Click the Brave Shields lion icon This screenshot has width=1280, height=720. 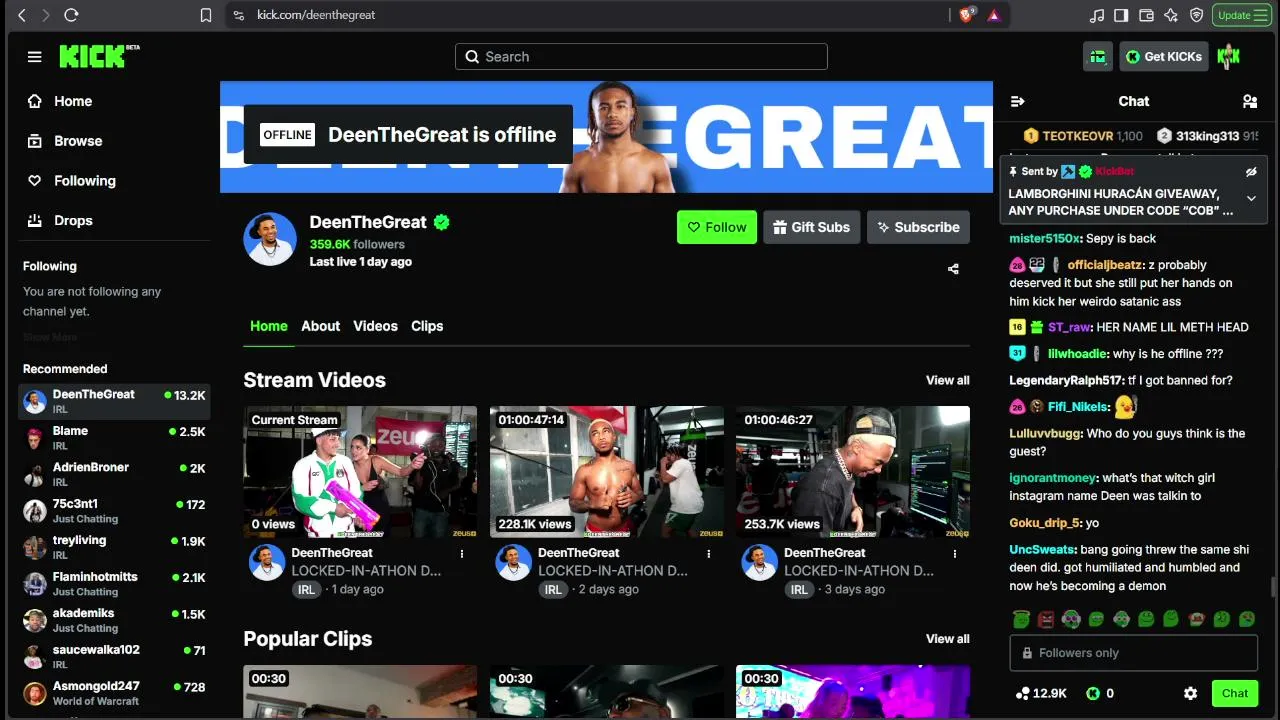[x=967, y=15]
